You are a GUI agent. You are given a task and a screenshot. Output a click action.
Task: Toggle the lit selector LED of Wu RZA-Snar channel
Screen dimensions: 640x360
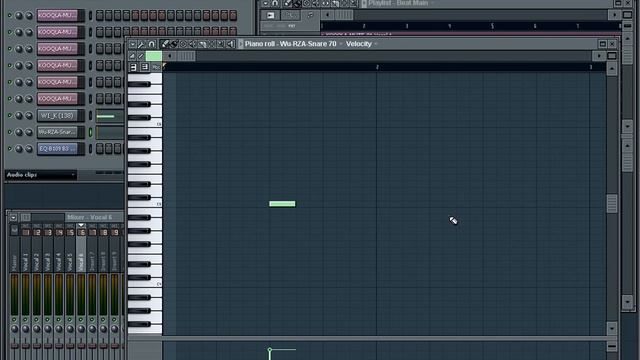tap(90, 132)
